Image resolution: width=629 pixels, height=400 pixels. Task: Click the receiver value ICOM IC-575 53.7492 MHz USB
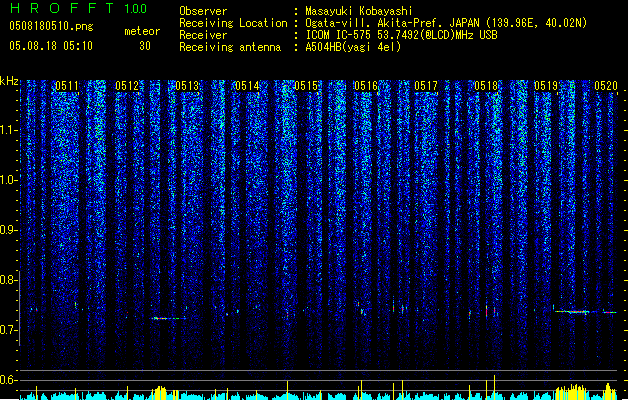(401, 35)
